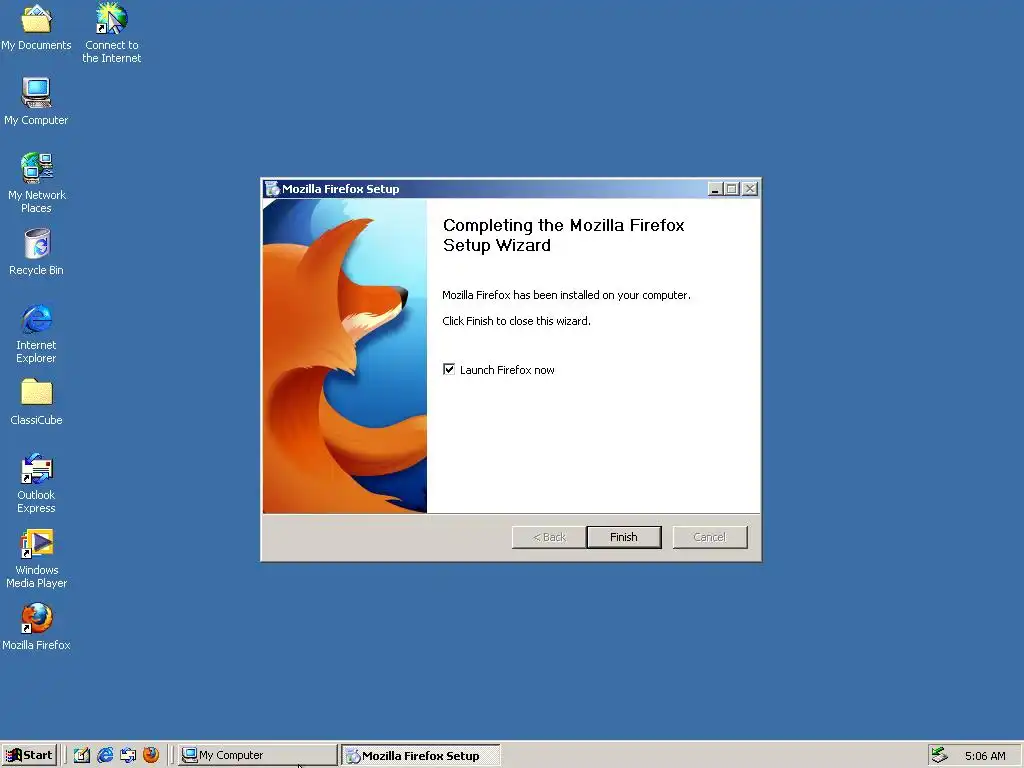The height and width of the screenshot is (768, 1024).
Task: Launch Internet Explorer from quick launch bar
Action: [x=104, y=755]
